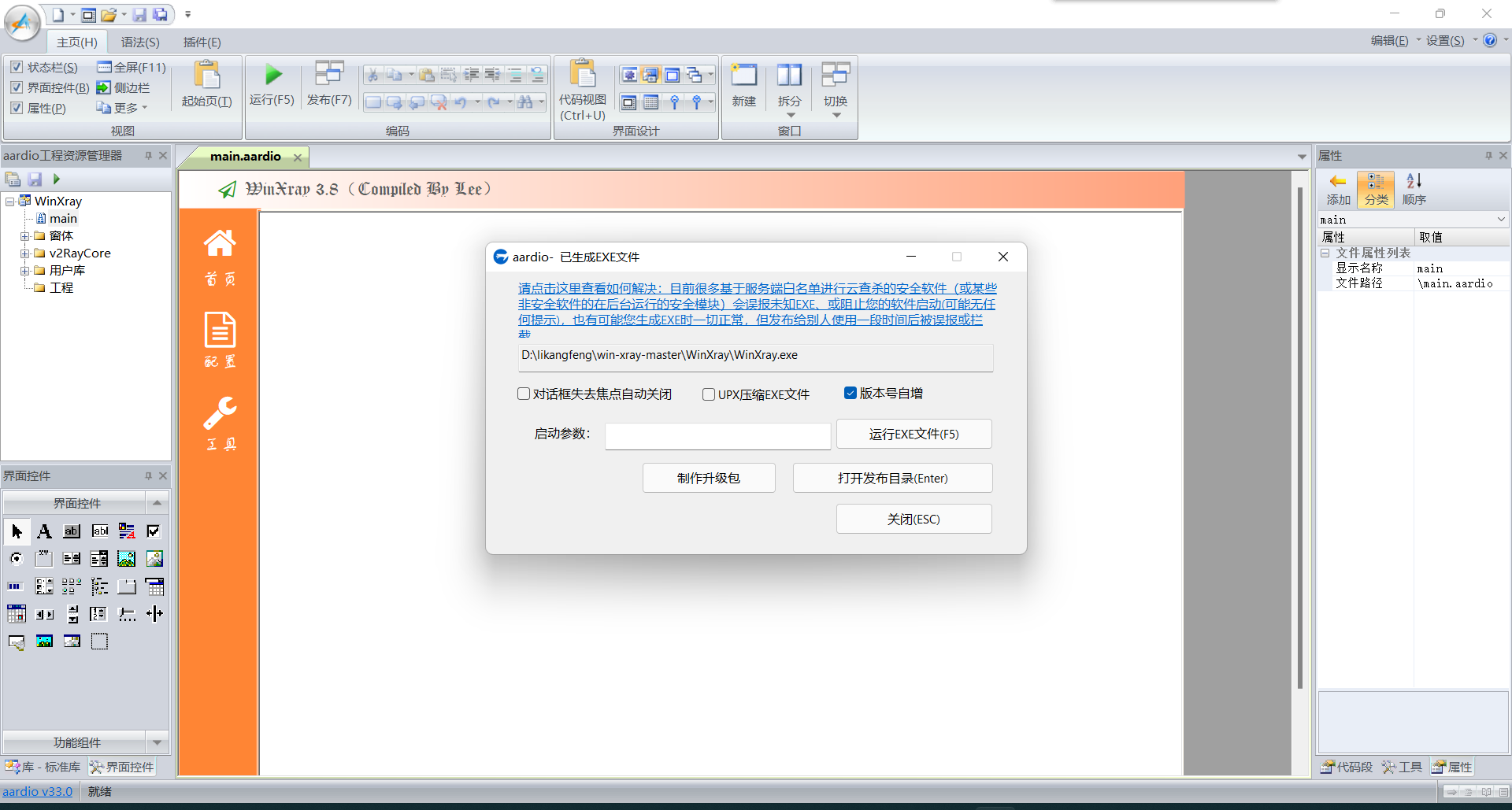Enable UPX压缩EXE文件 checkbox
This screenshot has height=810, width=1512.
coord(709,394)
